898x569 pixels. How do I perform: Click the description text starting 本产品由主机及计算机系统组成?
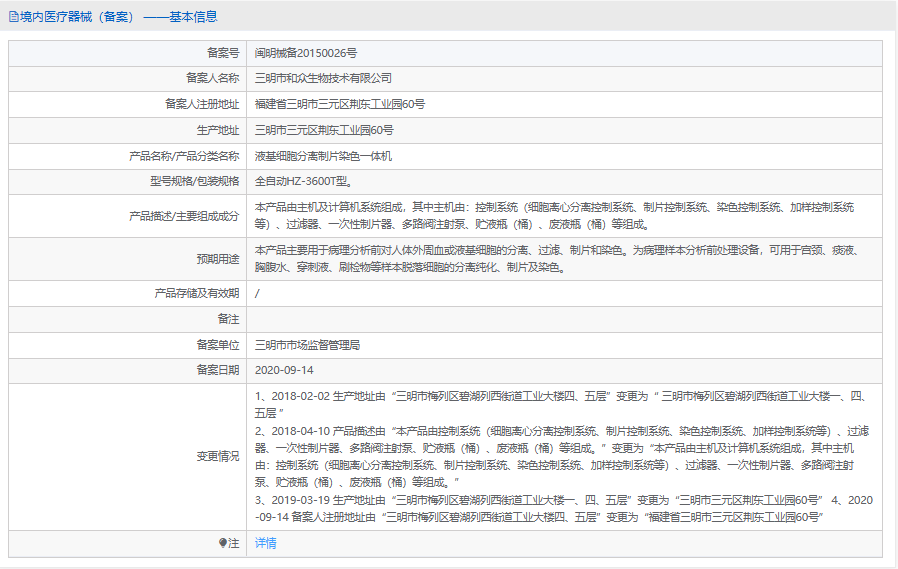pyautogui.click(x=554, y=216)
